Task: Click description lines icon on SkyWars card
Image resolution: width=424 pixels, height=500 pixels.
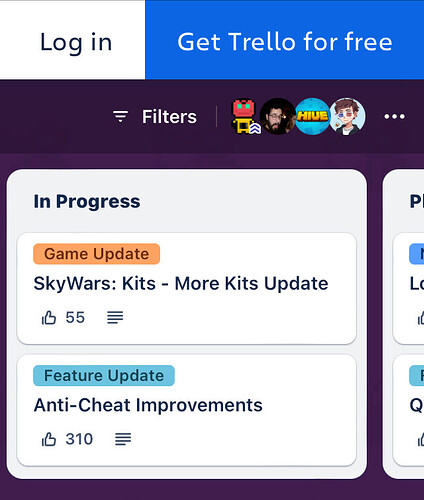Action: click(115, 317)
